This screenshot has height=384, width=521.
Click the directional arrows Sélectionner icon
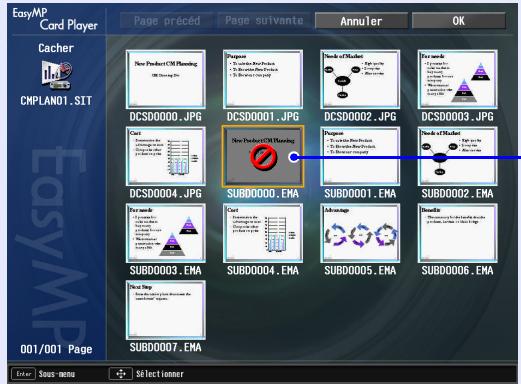pos(121,374)
